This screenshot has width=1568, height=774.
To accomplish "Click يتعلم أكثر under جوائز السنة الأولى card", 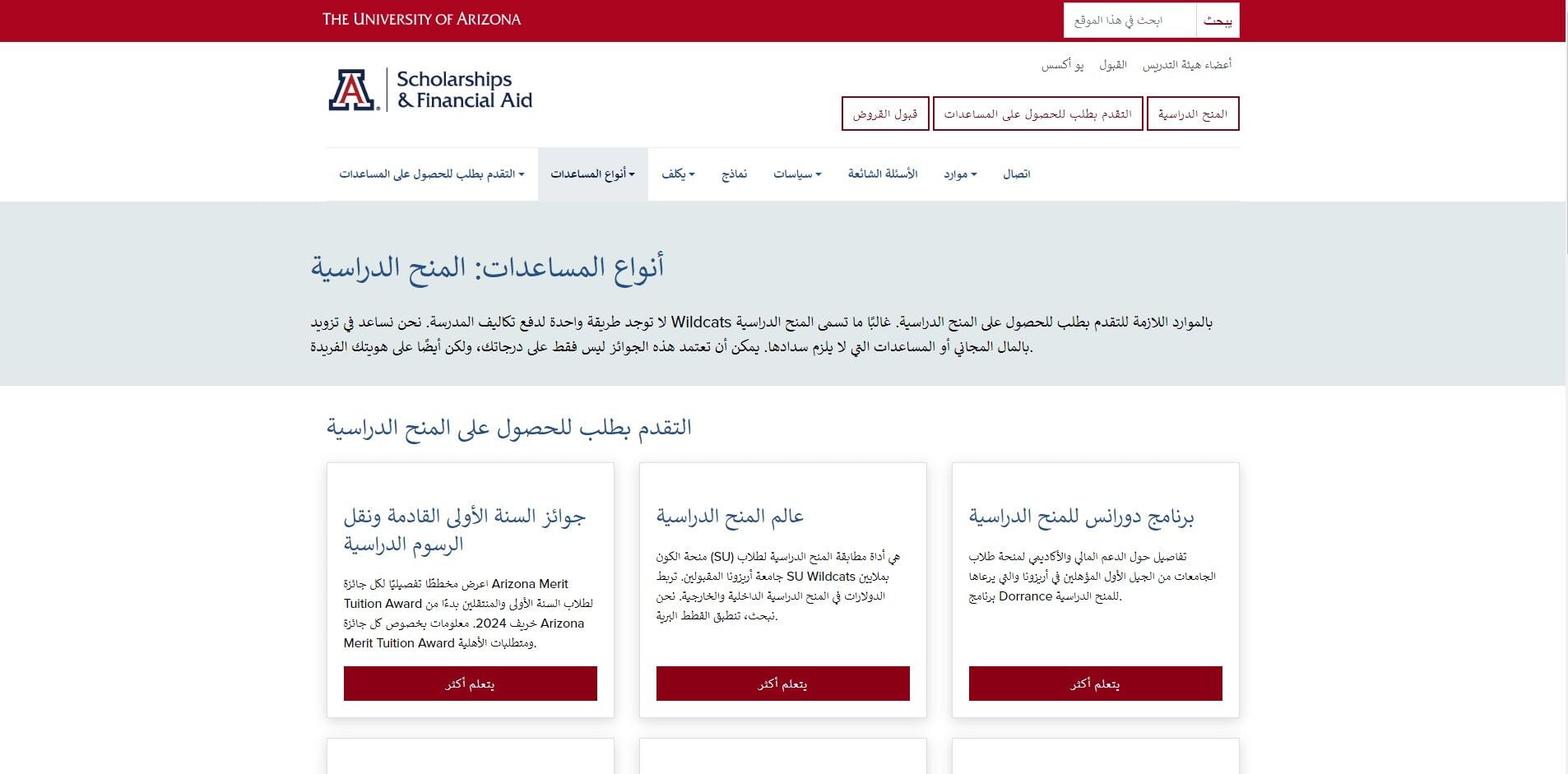I will click(471, 684).
